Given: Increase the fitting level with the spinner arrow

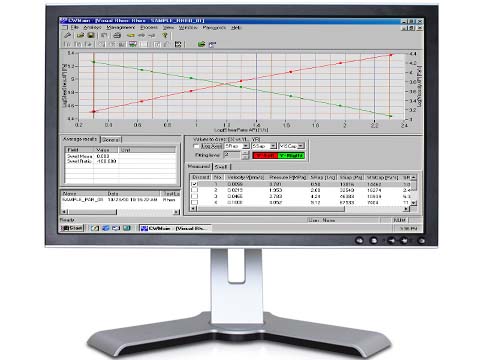Looking at the screenshot, I should pos(245,153).
